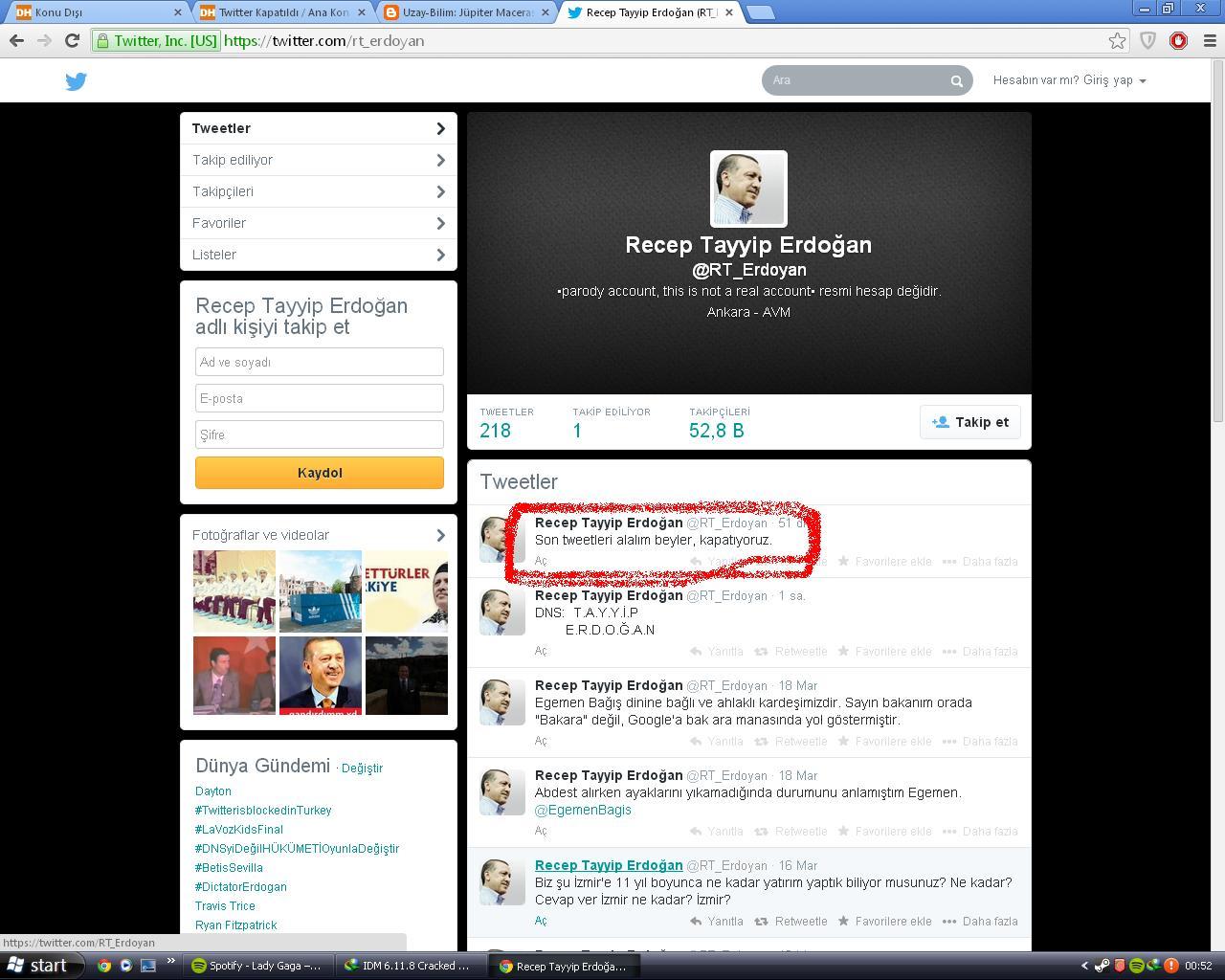Click avatar of Egemen Bağış dinine tweet
Image resolution: width=1225 pixels, height=980 pixels.
click(x=502, y=702)
